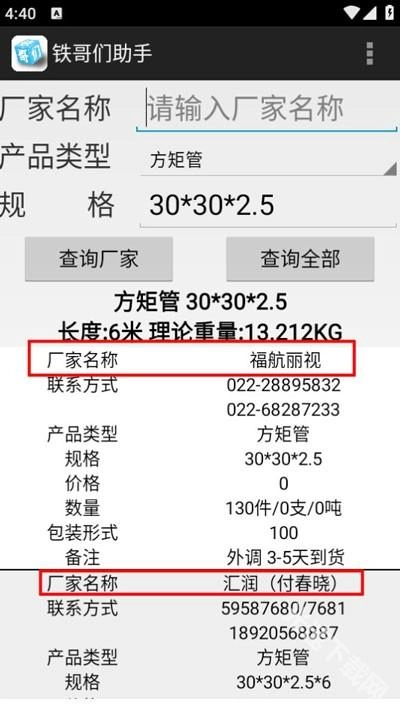Select the 汇润（付春晓）manufacturer row
Viewport: 400px width, 715px height.
coord(201,582)
